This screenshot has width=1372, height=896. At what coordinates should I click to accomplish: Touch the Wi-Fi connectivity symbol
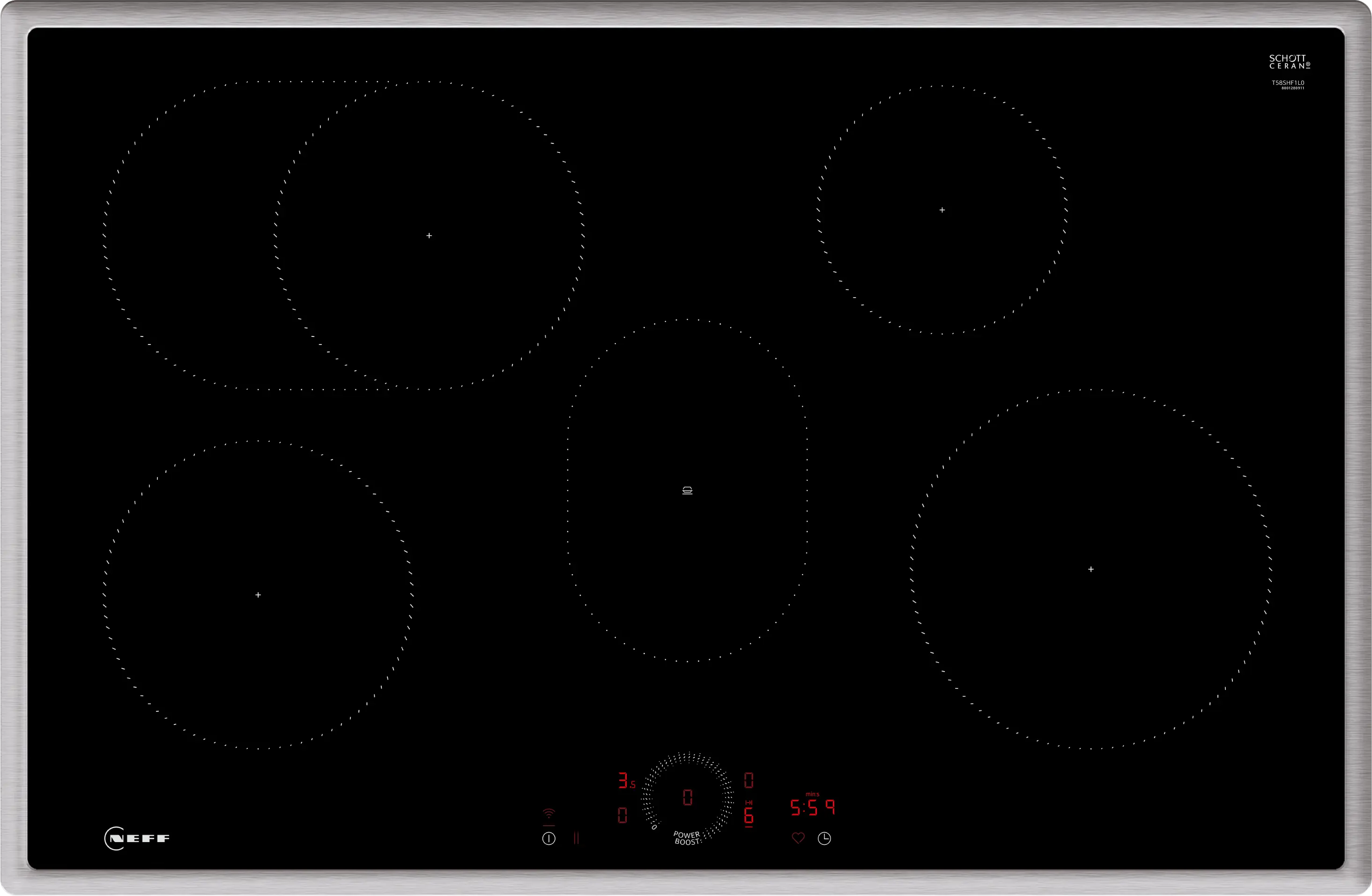point(549,814)
